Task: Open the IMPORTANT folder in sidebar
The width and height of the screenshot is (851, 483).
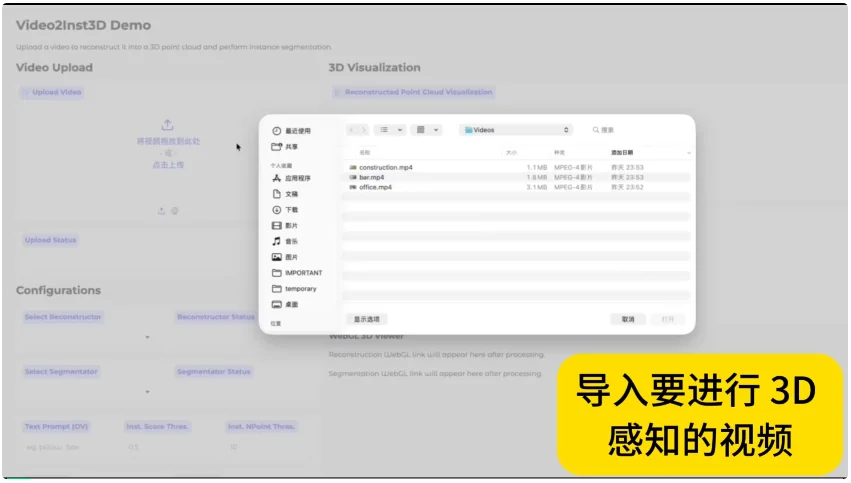Action: coord(297,273)
